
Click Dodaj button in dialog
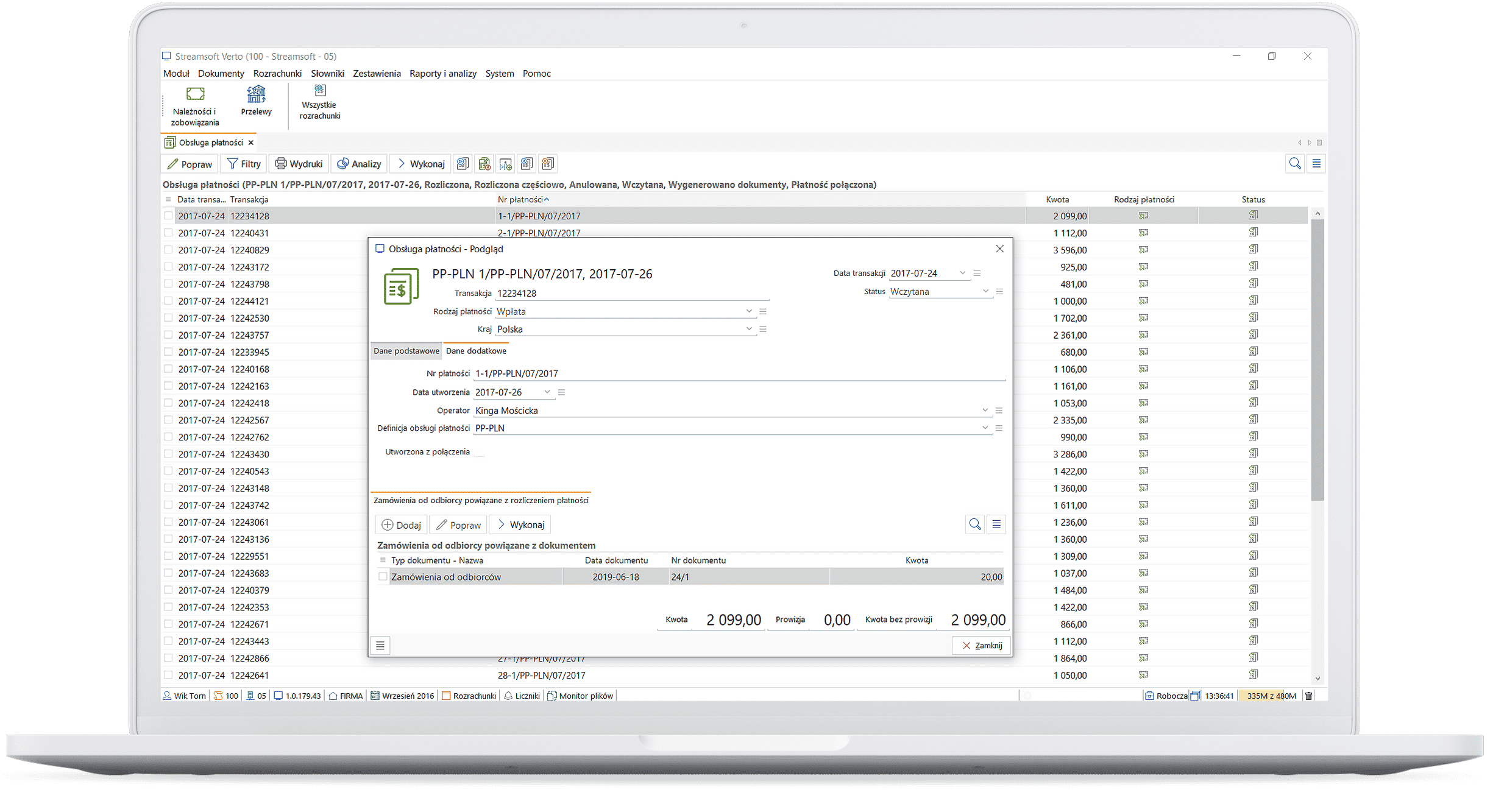coord(401,525)
